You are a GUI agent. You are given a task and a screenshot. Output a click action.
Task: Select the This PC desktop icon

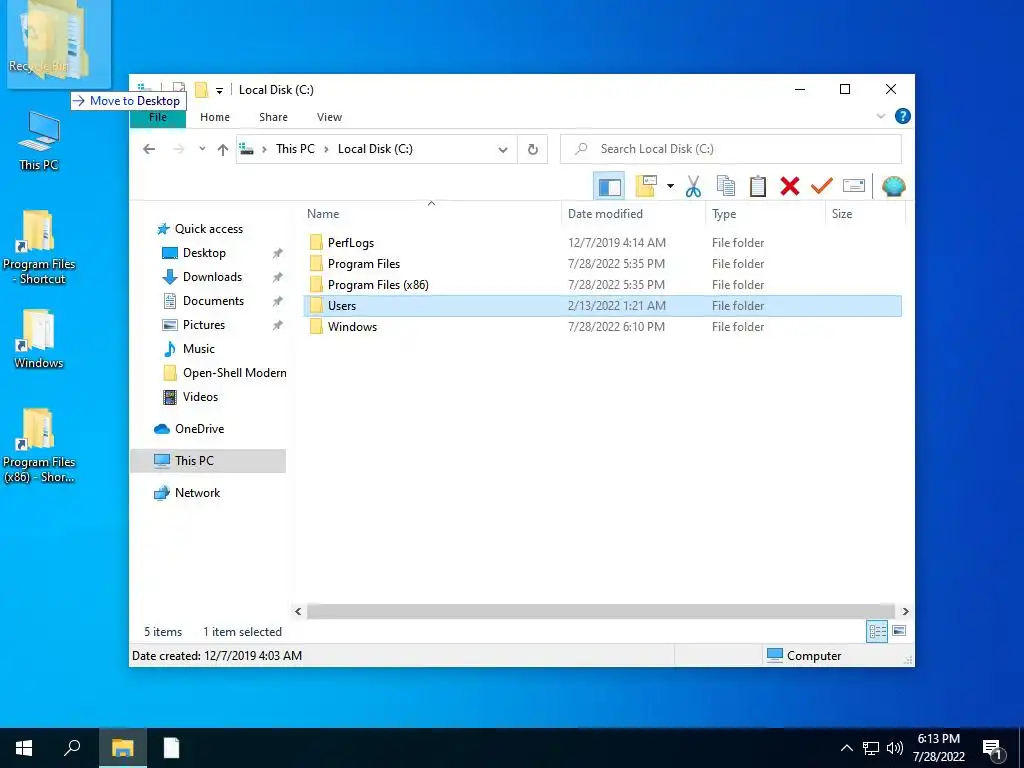[x=39, y=141]
